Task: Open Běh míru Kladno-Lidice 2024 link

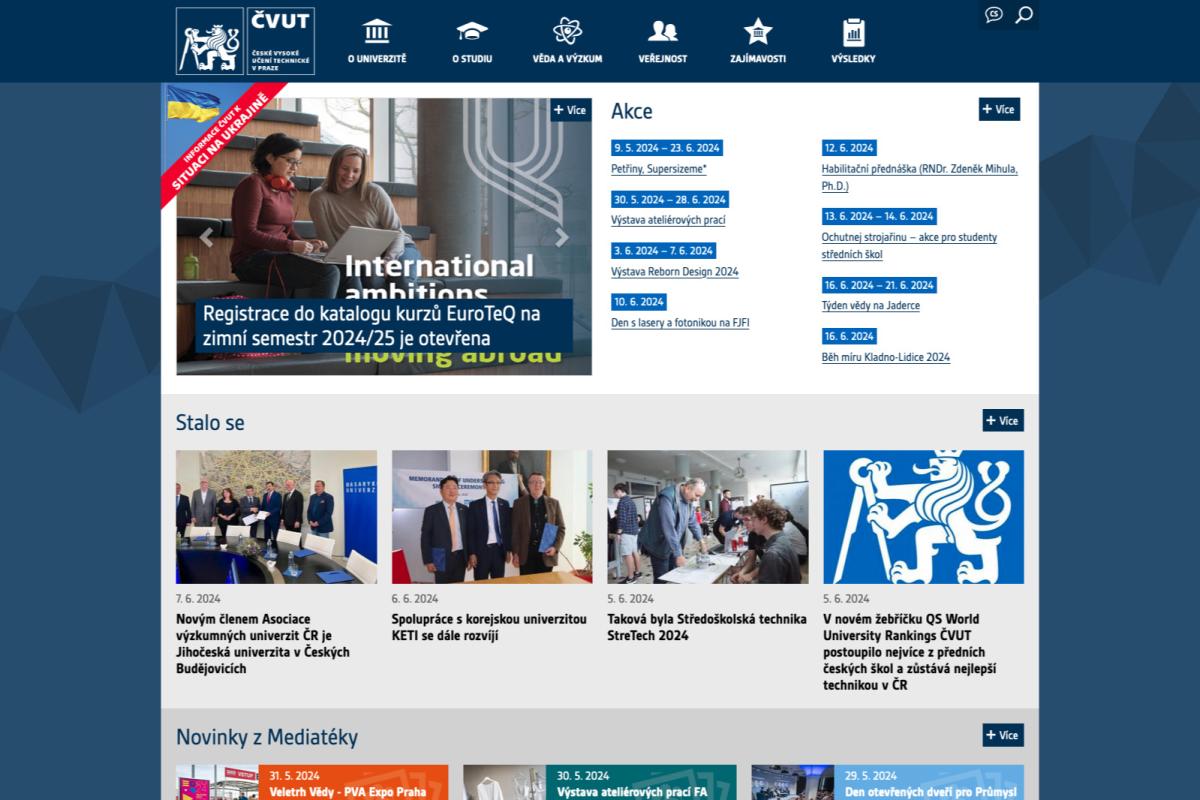Action: pos(886,357)
